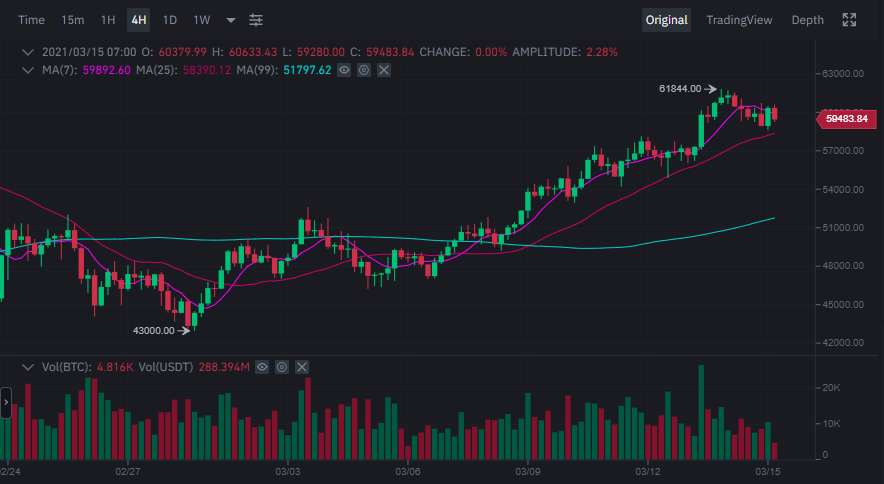Open the technical indicator settings icon

coord(257,20)
